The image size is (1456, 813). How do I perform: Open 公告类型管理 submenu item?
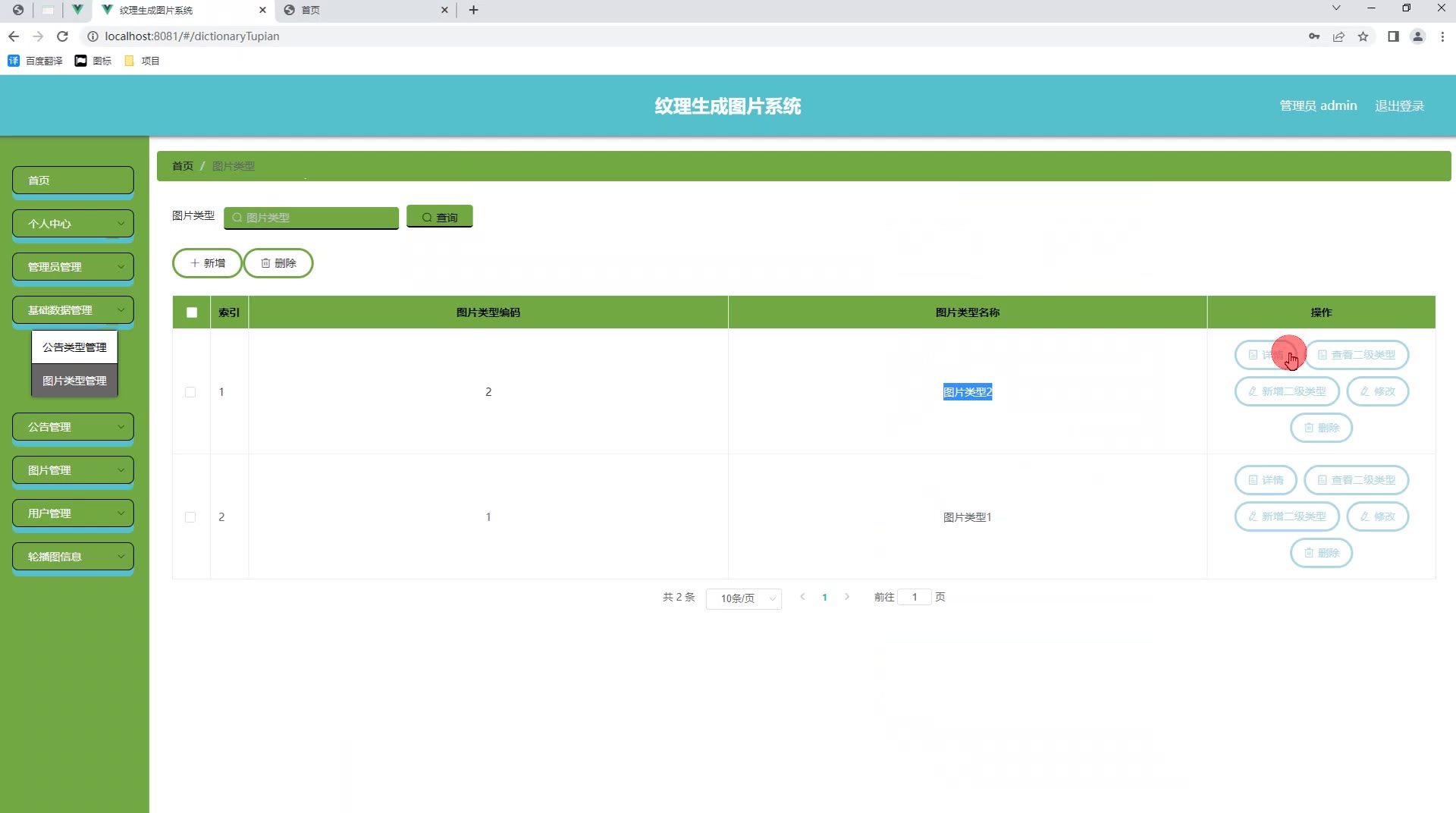point(74,347)
